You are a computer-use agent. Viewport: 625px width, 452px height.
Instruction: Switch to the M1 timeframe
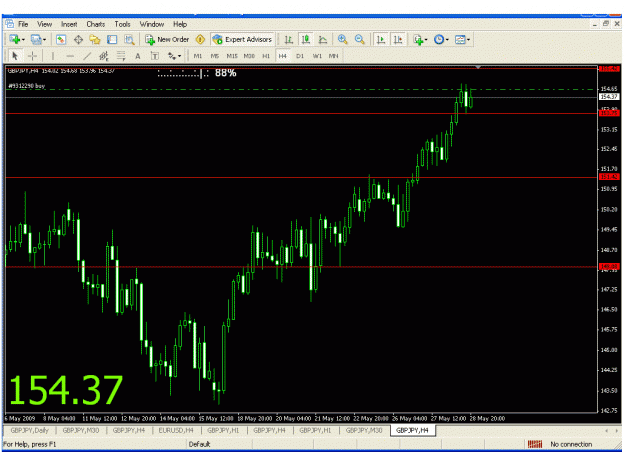click(x=198, y=56)
